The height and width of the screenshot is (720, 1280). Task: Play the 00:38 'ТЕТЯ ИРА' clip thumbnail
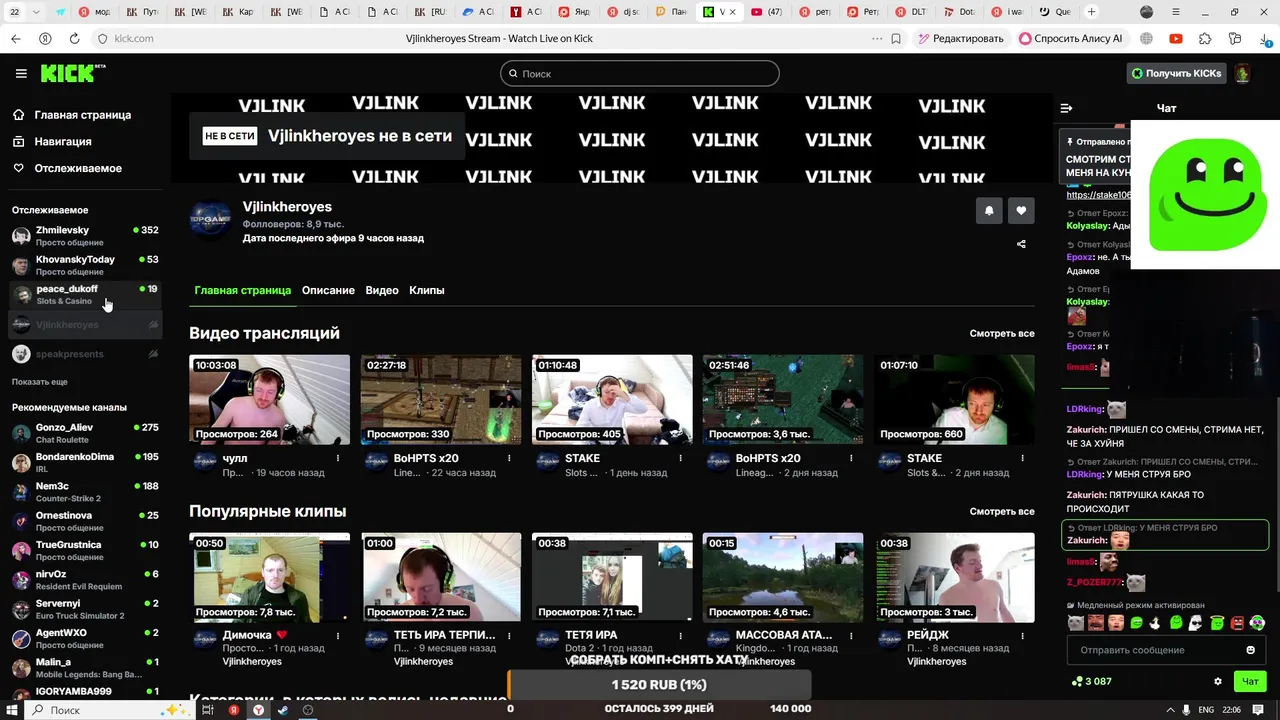click(x=612, y=577)
